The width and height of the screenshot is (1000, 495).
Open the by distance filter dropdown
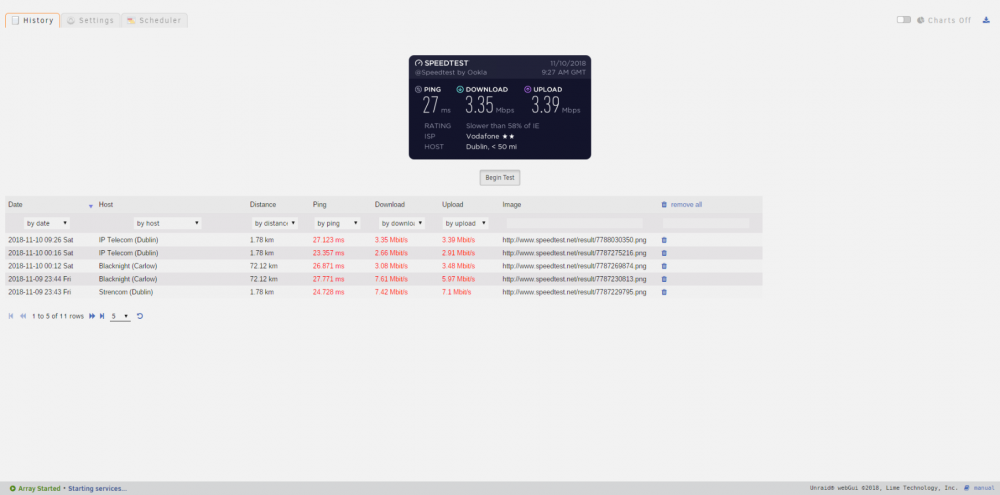click(275, 223)
